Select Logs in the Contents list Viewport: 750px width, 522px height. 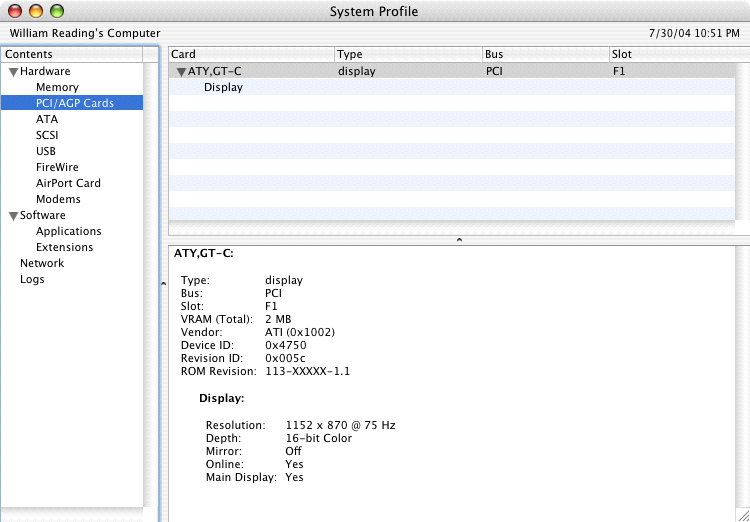point(32,279)
